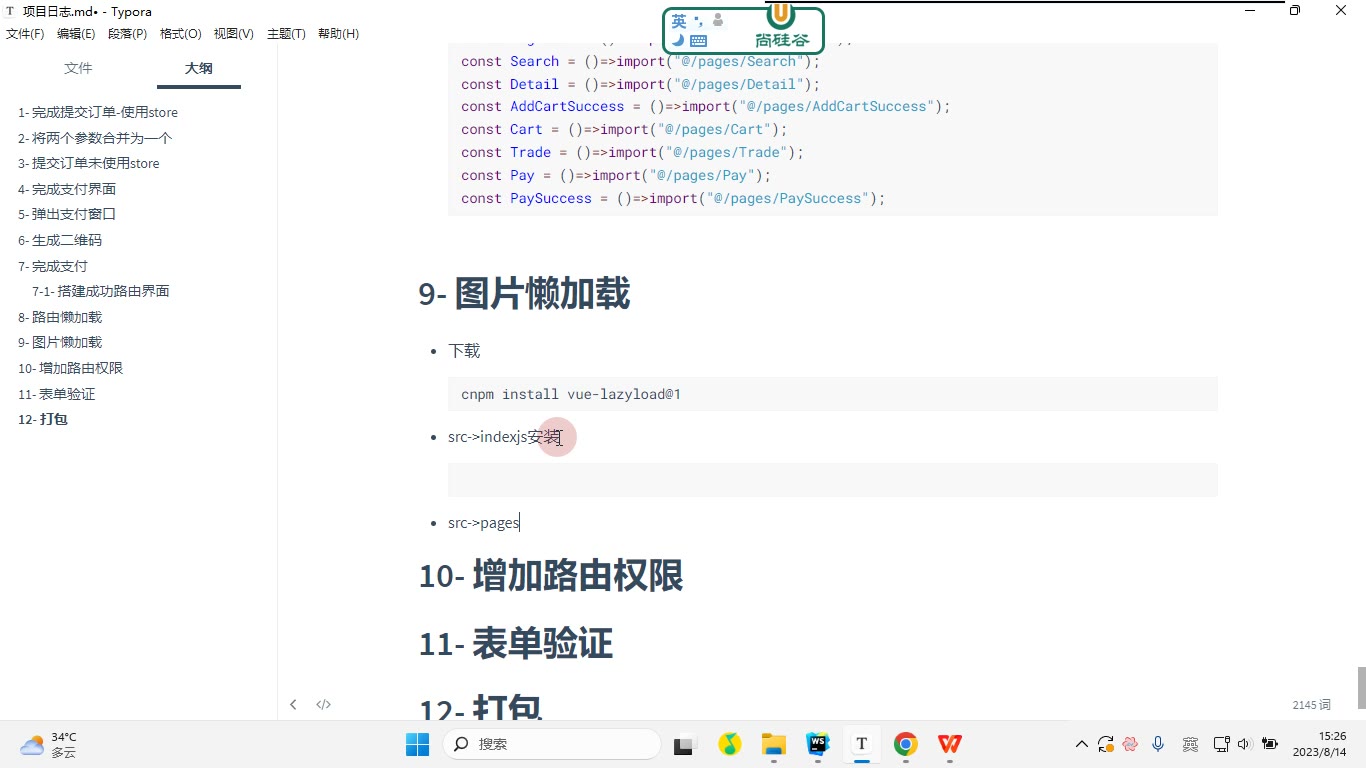The image size is (1366, 768).
Task: Open the QQ Music taskbar icon
Action: (730, 744)
